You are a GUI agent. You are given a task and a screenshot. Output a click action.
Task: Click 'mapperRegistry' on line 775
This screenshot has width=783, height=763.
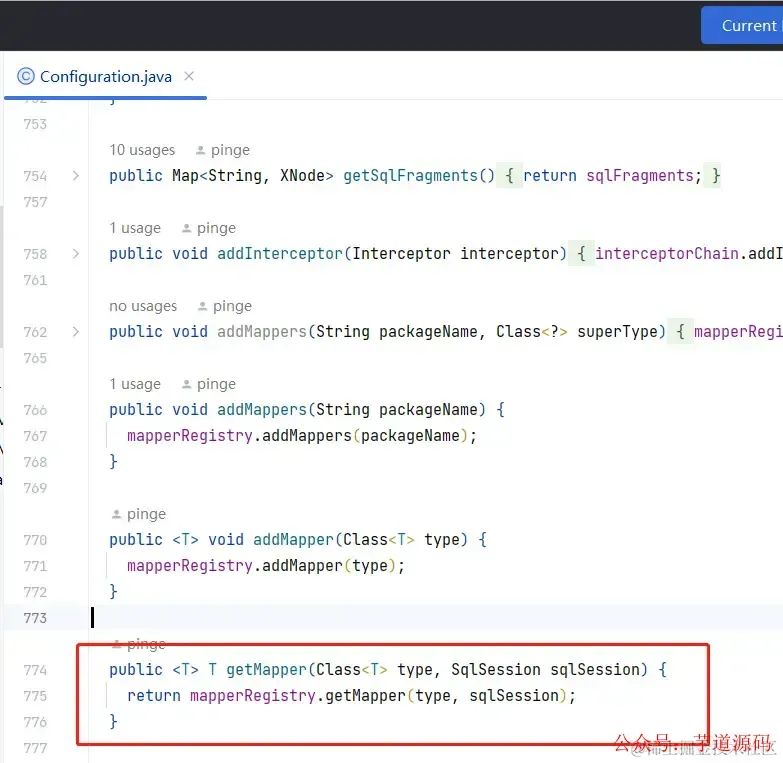point(253,696)
